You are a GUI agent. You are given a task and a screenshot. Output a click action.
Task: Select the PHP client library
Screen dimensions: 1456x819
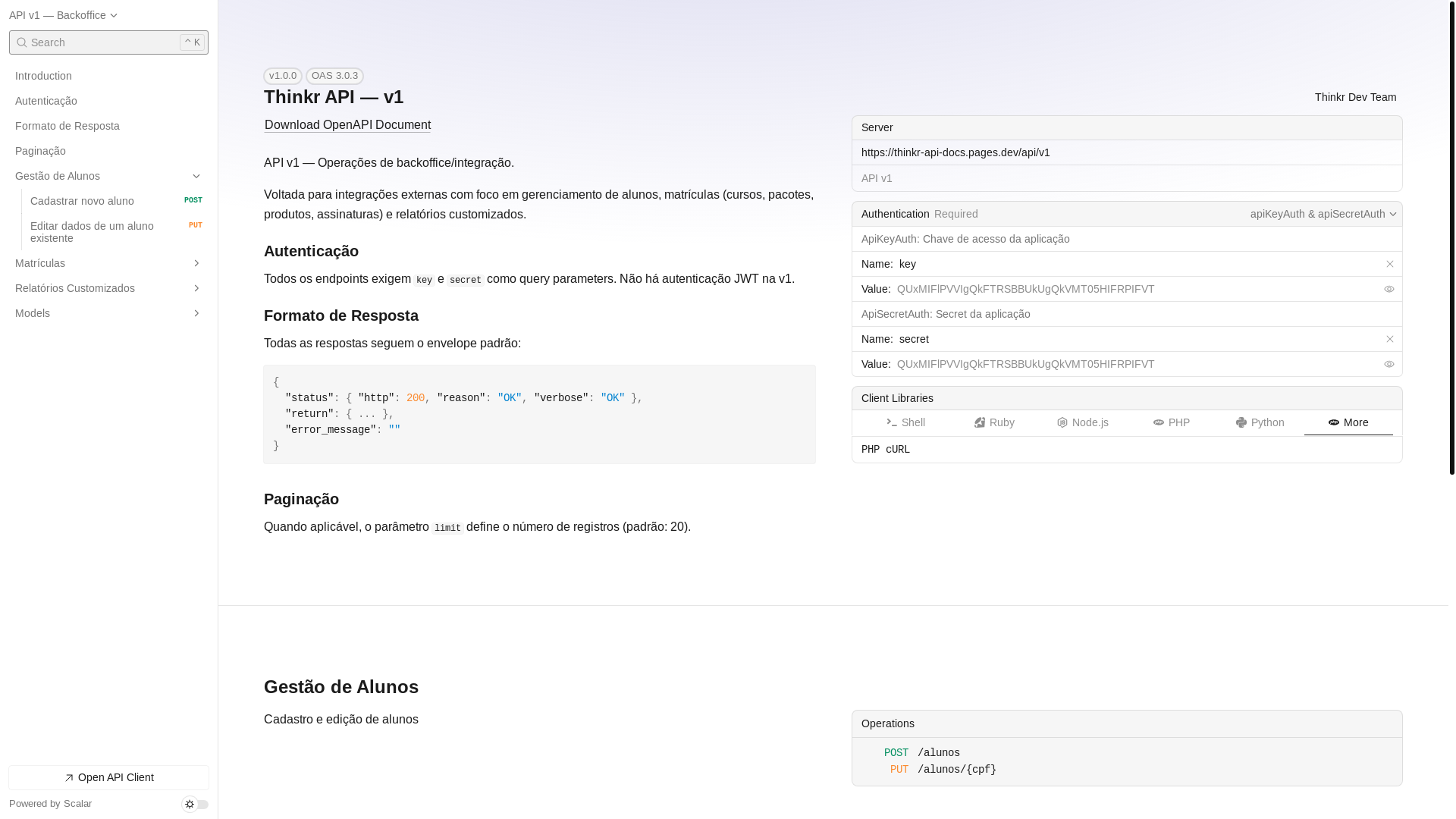pos(1172,422)
